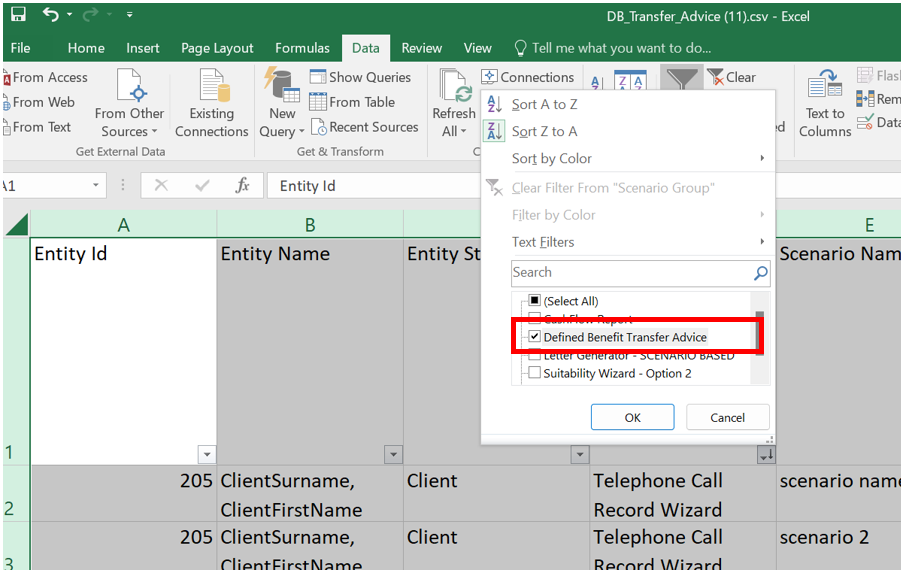
Task: Click OK in the filter dropdown
Action: (x=633, y=417)
